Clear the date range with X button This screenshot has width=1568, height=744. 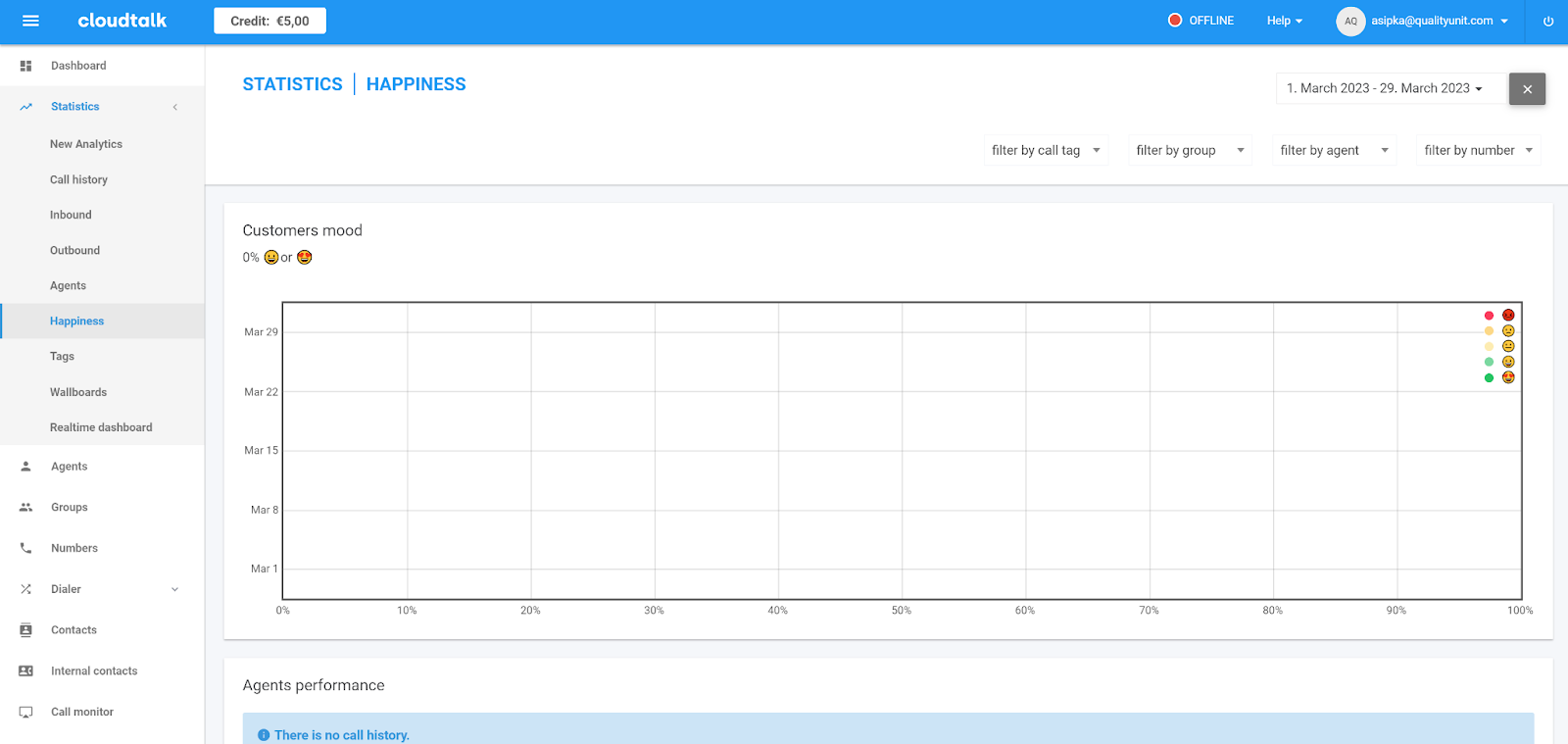(x=1527, y=89)
